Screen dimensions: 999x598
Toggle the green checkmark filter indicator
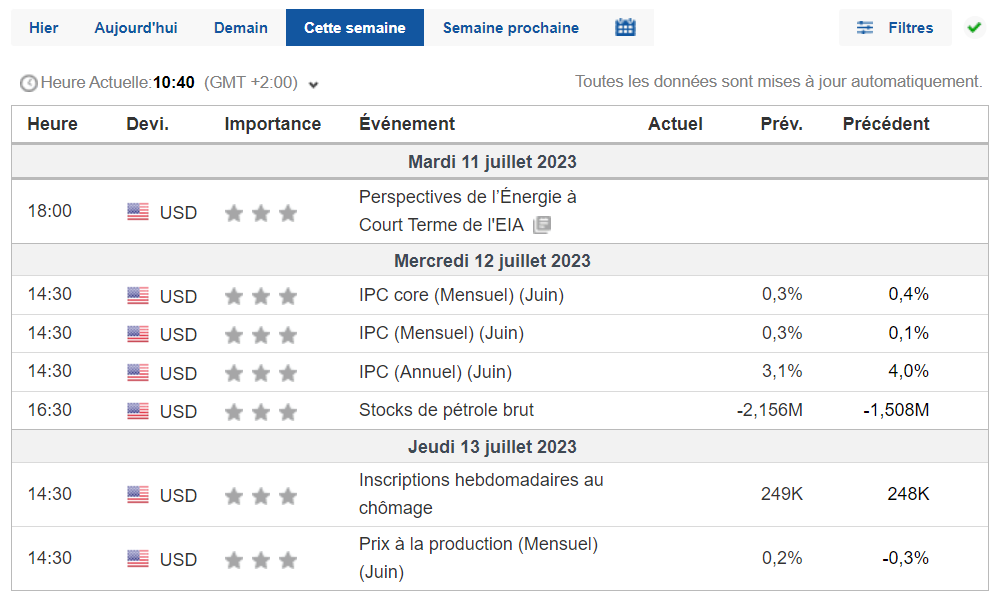click(x=974, y=27)
